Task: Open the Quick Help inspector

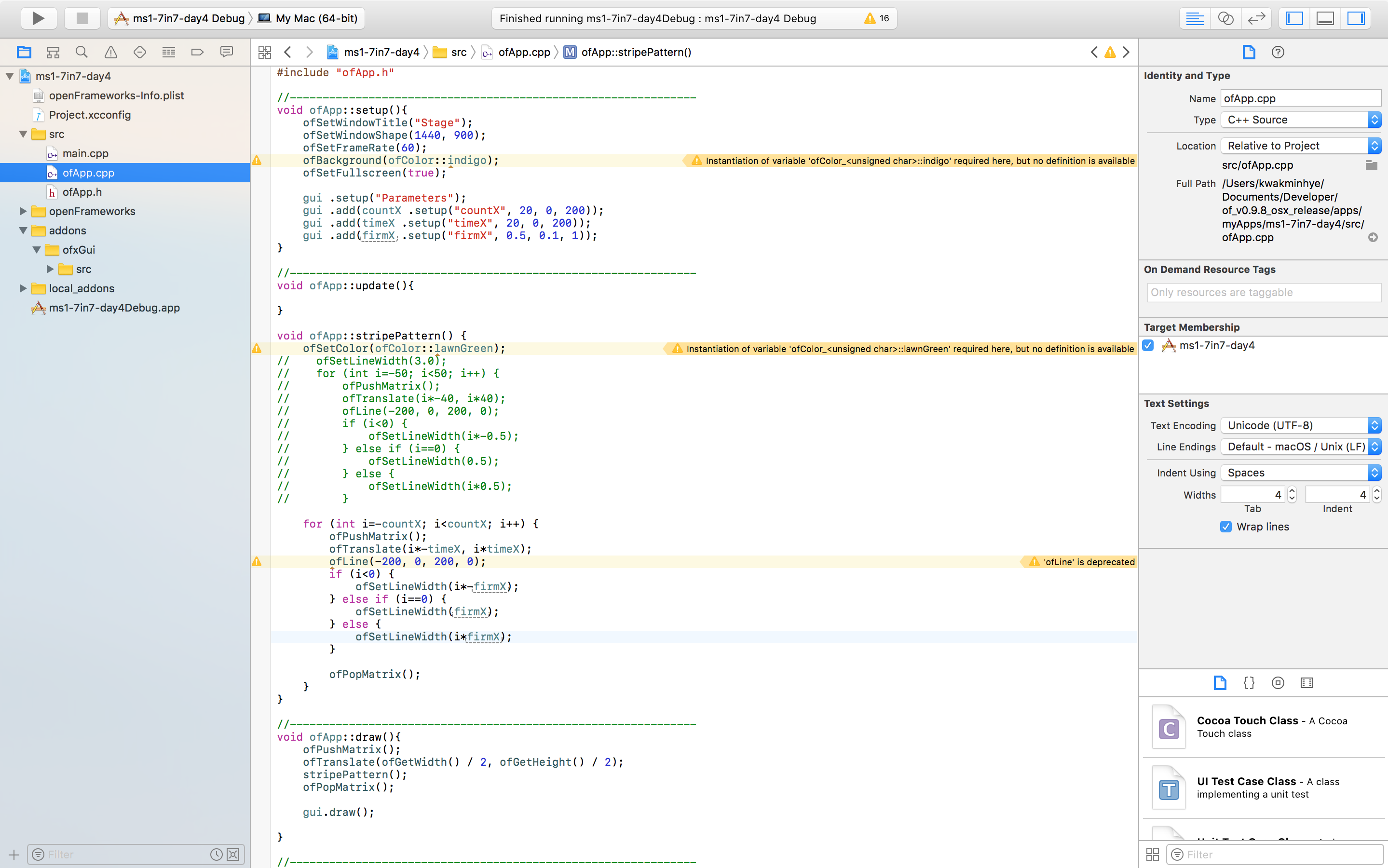Action: tap(1278, 52)
